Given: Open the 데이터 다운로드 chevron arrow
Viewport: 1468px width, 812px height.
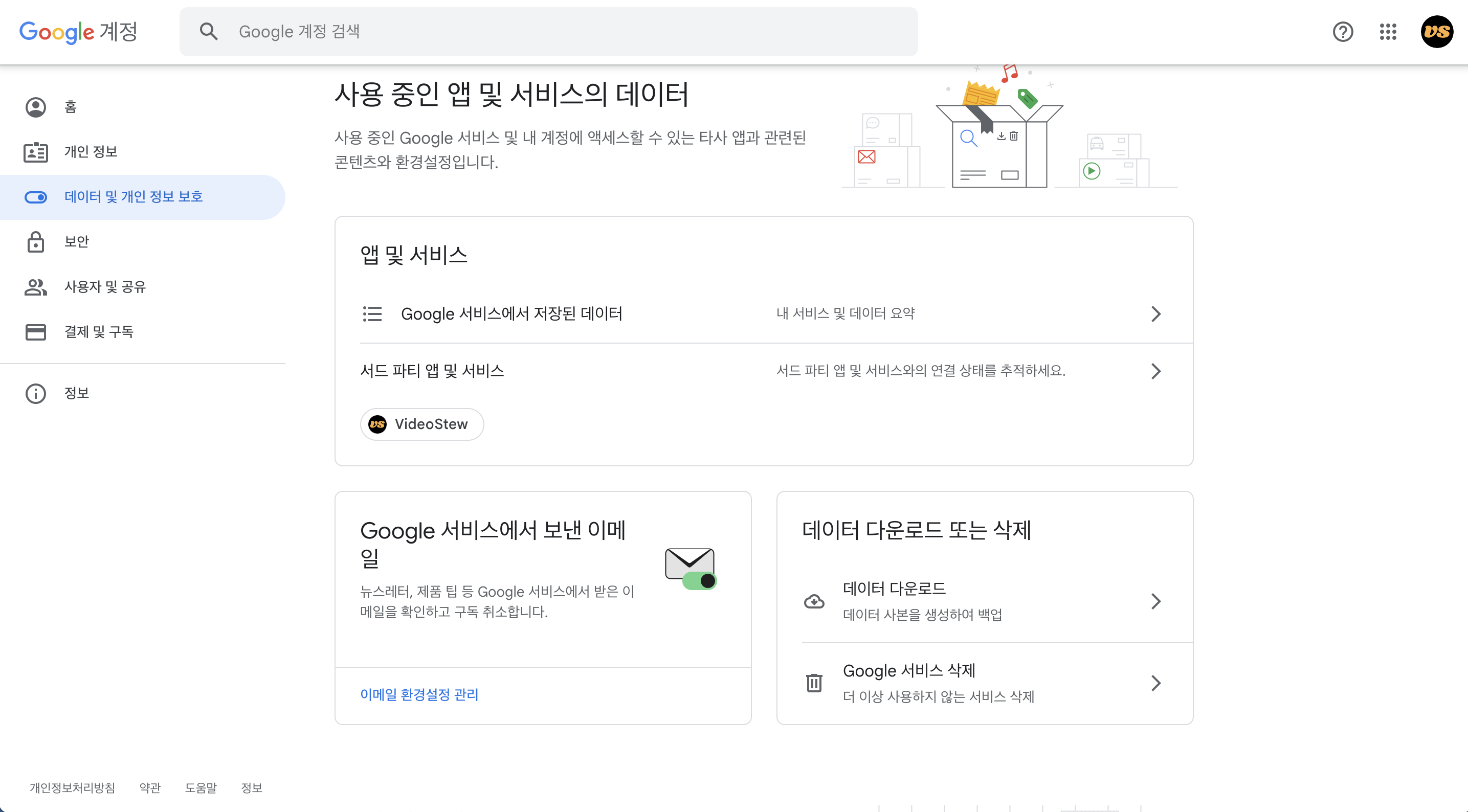Looking at the screenshot, I should (x=1155, y=601).
